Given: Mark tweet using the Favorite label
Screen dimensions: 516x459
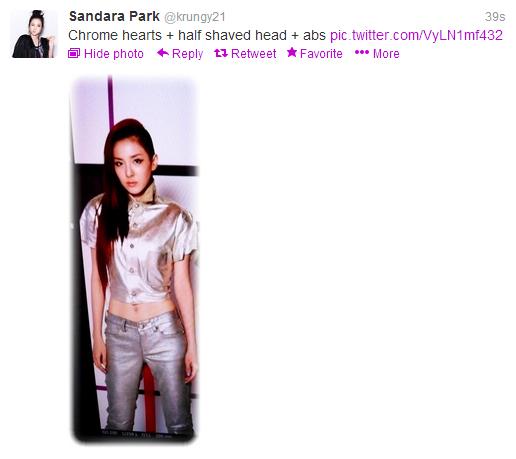Looking at the screenshot, I should click(321, 54).
